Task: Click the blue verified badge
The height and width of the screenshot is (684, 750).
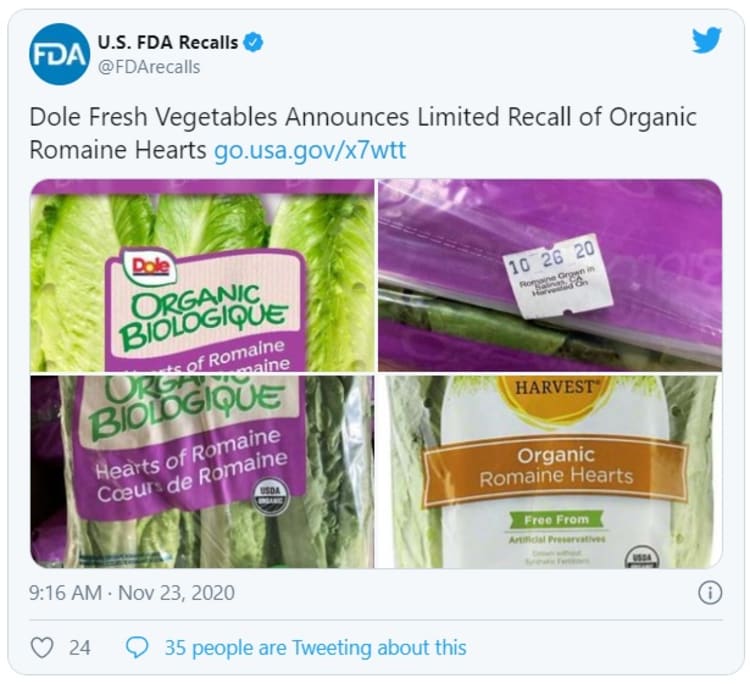Action: (x=254, y=43)
